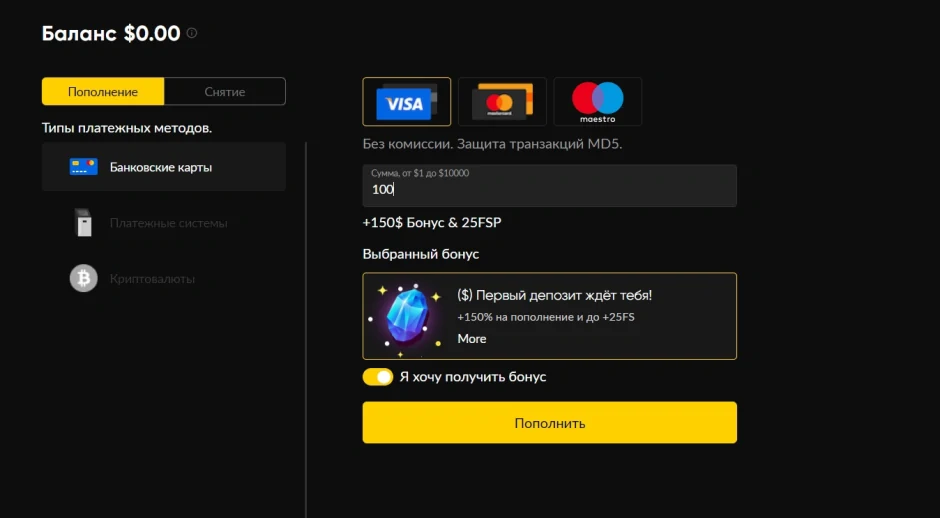Image resolution: width=940 pixels, height=518 pixels.
Task: Open the Банковские карты text label
Action: tap(161, 167)
